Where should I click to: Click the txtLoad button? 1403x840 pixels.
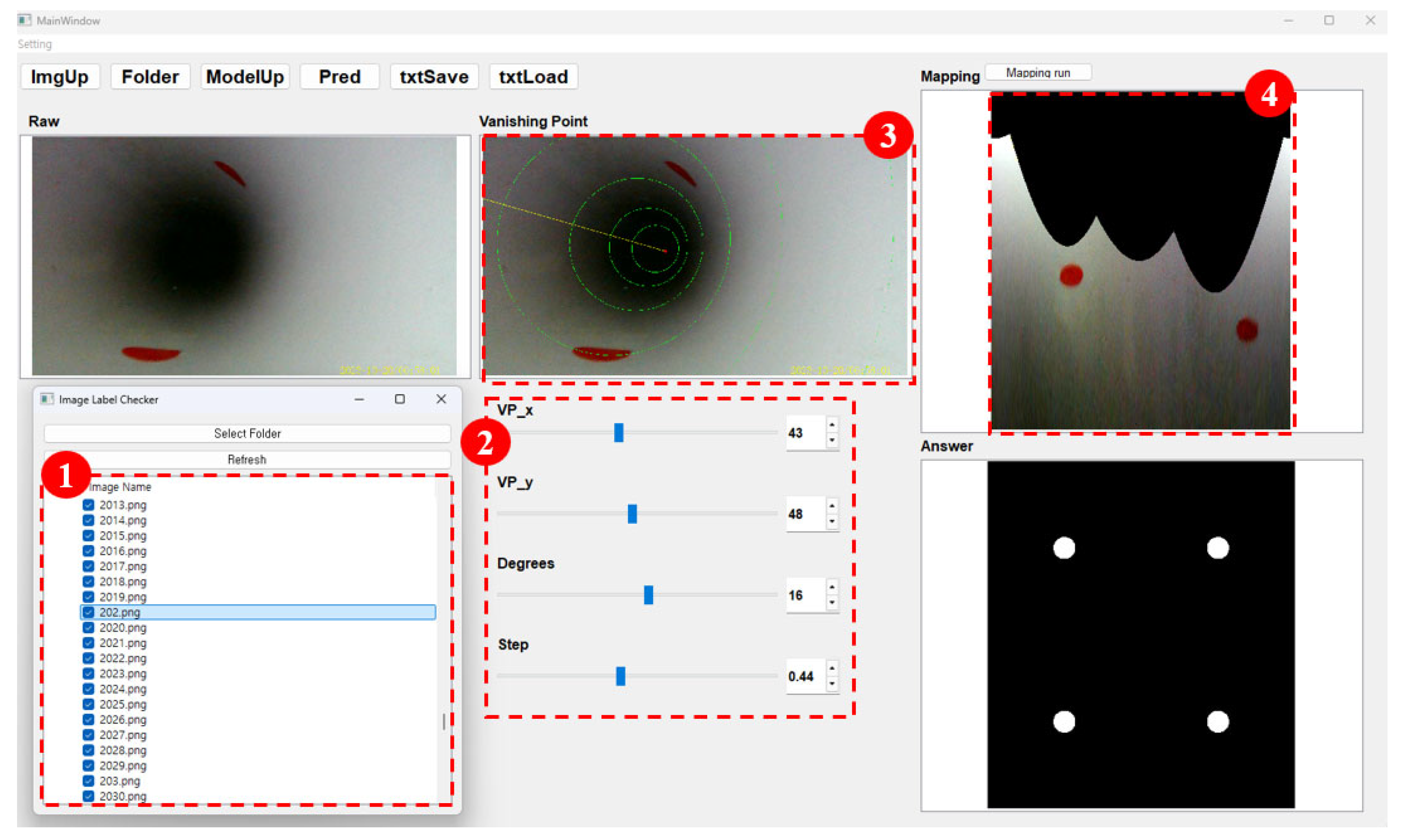click(x=533, y=76)
